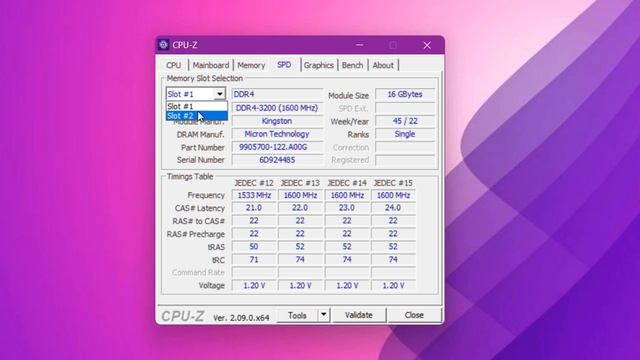Screen dimensions: 640x360
Task: Click the empty Correction field
Action: [405, 147]
